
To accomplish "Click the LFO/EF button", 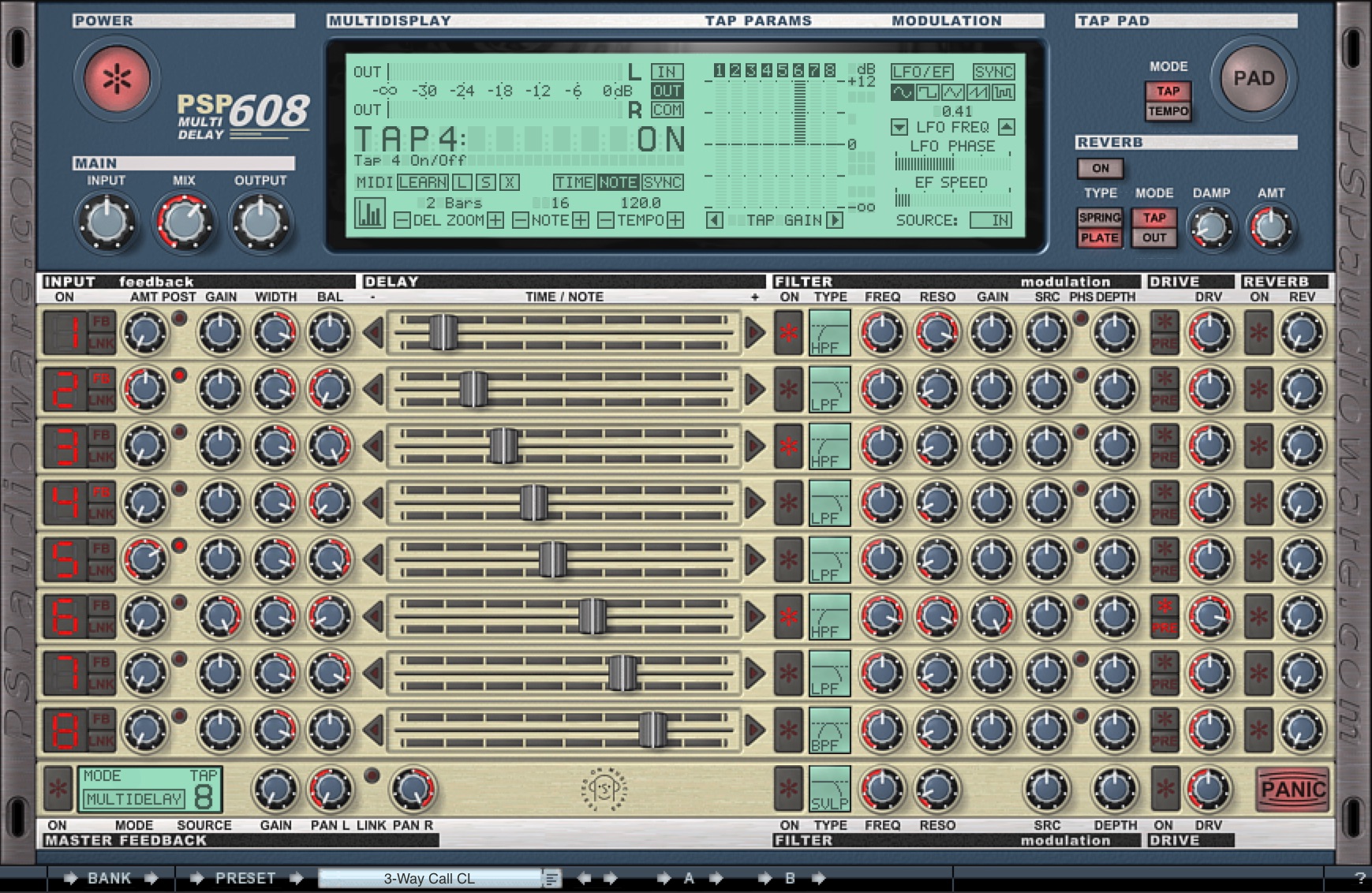I will tap(922, 72).
